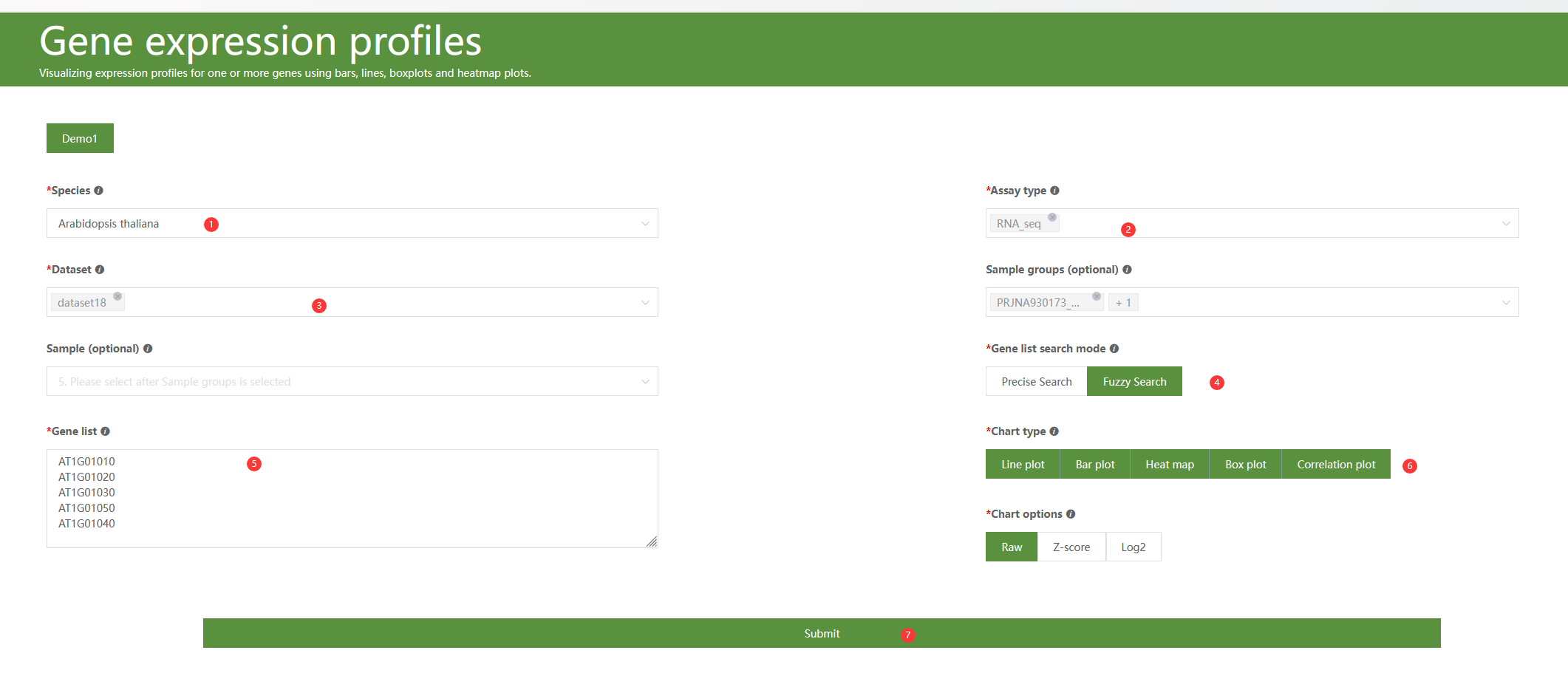Remove the PRJNA930173 sample group tag
The height and width of the screenshot is (687, 1568).
(x=1097, y=296)
